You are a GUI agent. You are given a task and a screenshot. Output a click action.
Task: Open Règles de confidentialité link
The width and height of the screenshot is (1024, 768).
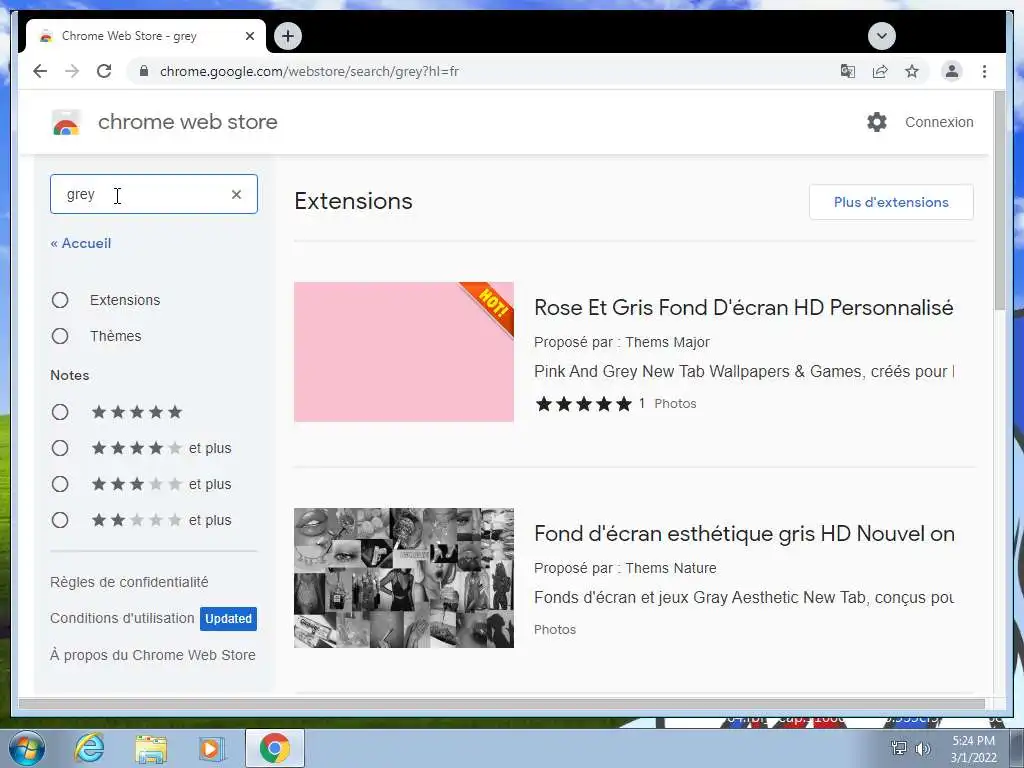(x=129, y=582)
